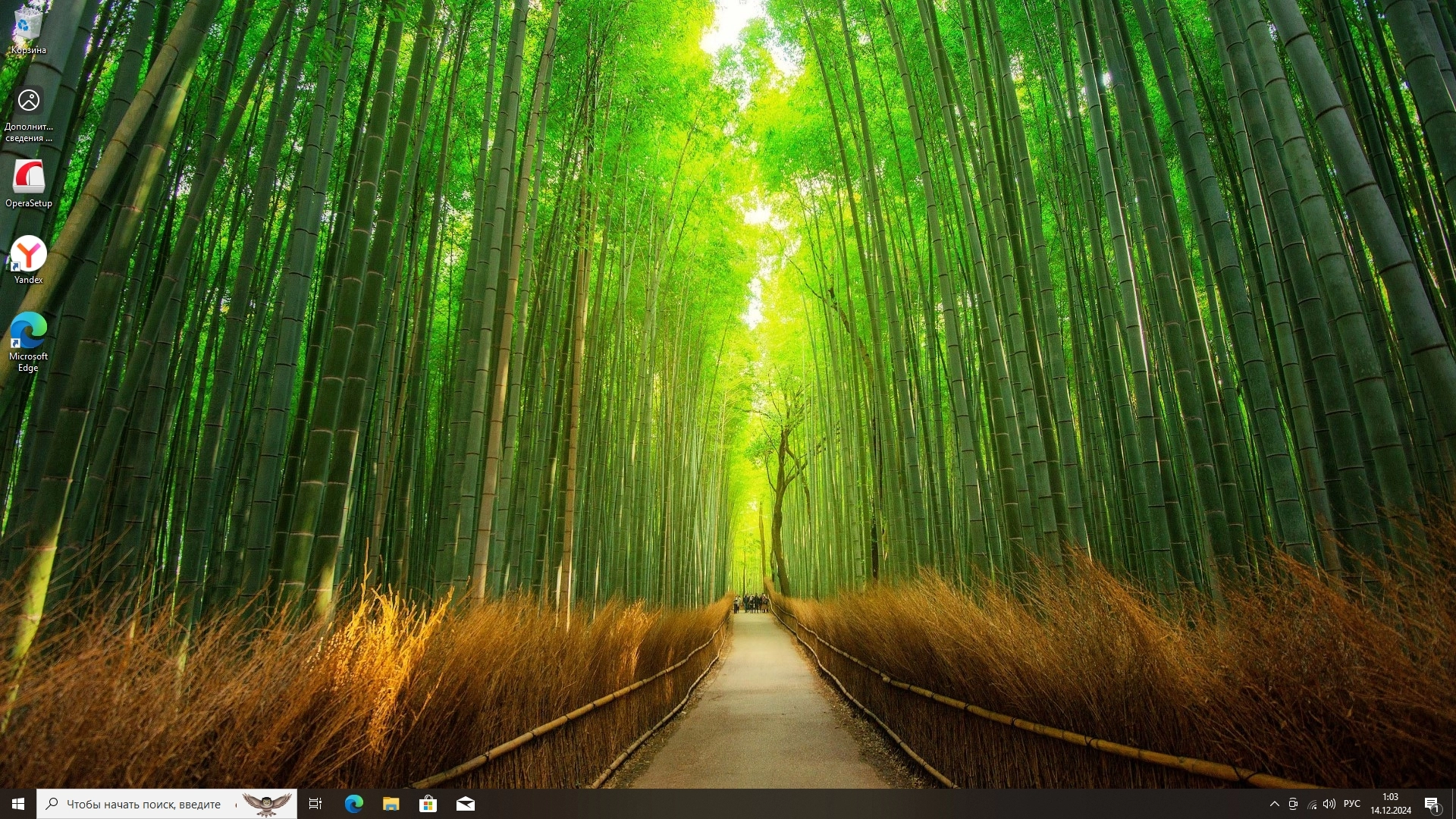Expand hidden system tray icons

pyautogui.click(x=1274, y=804)
